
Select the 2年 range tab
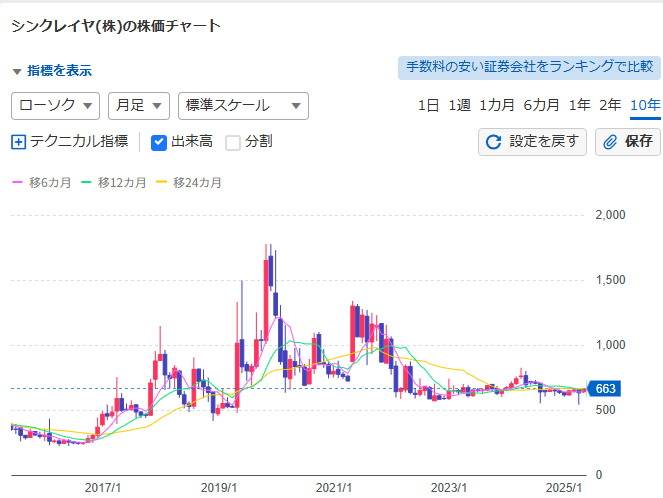[x=610, y=105]
